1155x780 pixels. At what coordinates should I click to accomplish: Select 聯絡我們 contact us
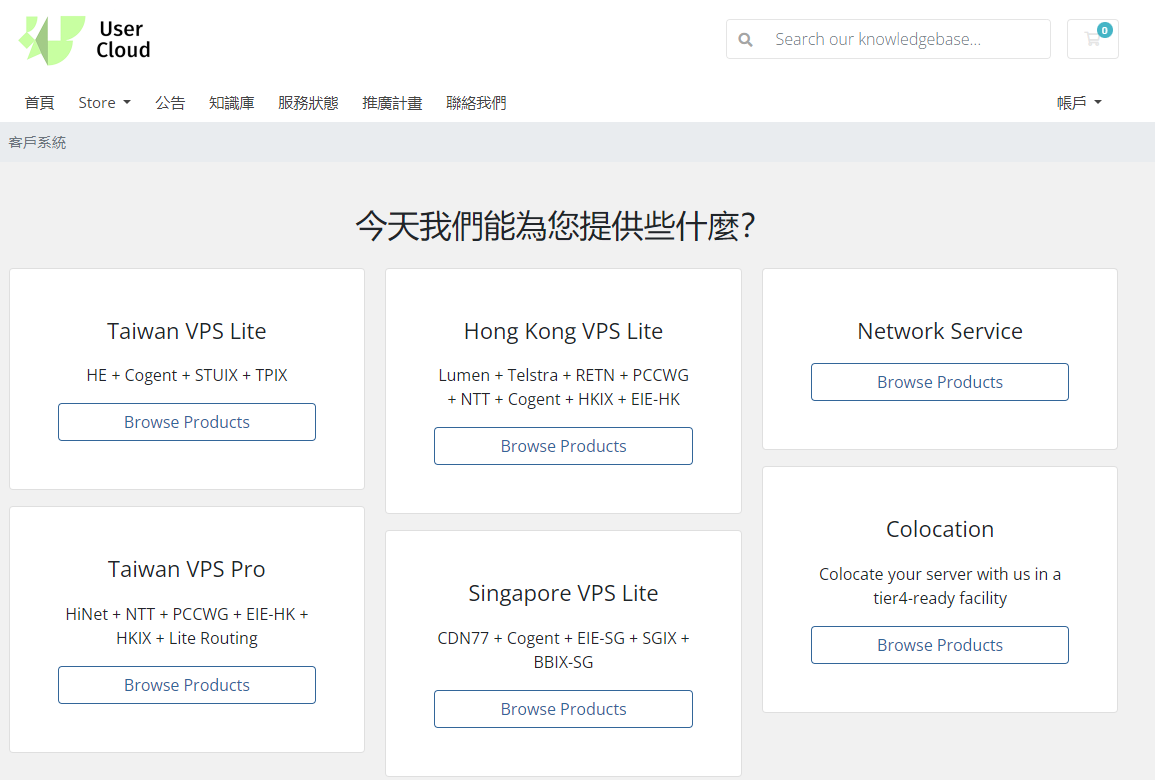(476, 103)
